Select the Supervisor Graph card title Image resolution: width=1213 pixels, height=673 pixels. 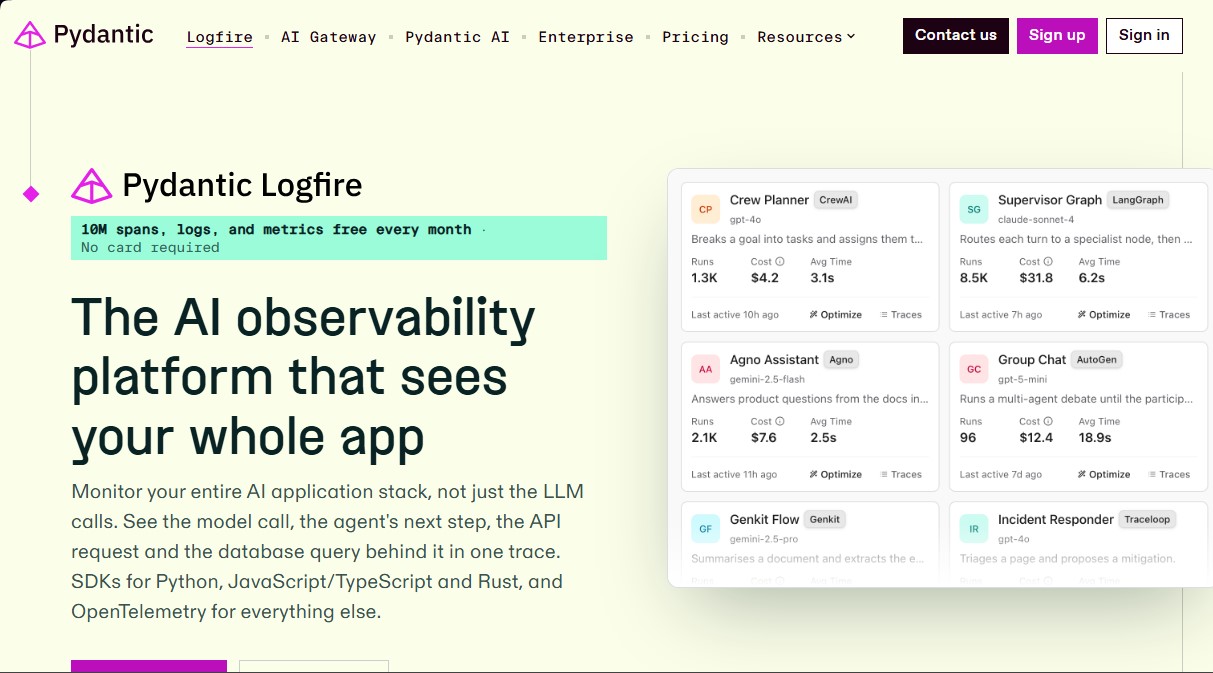click(x=1050, y=200)
